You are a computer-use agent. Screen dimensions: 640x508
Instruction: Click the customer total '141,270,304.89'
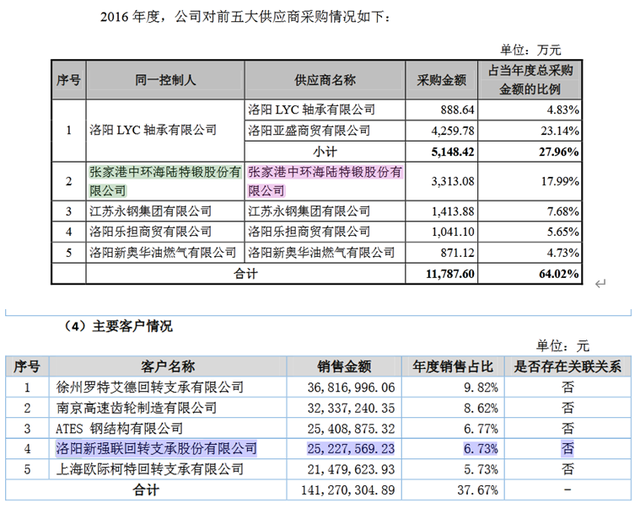point(348,490)
